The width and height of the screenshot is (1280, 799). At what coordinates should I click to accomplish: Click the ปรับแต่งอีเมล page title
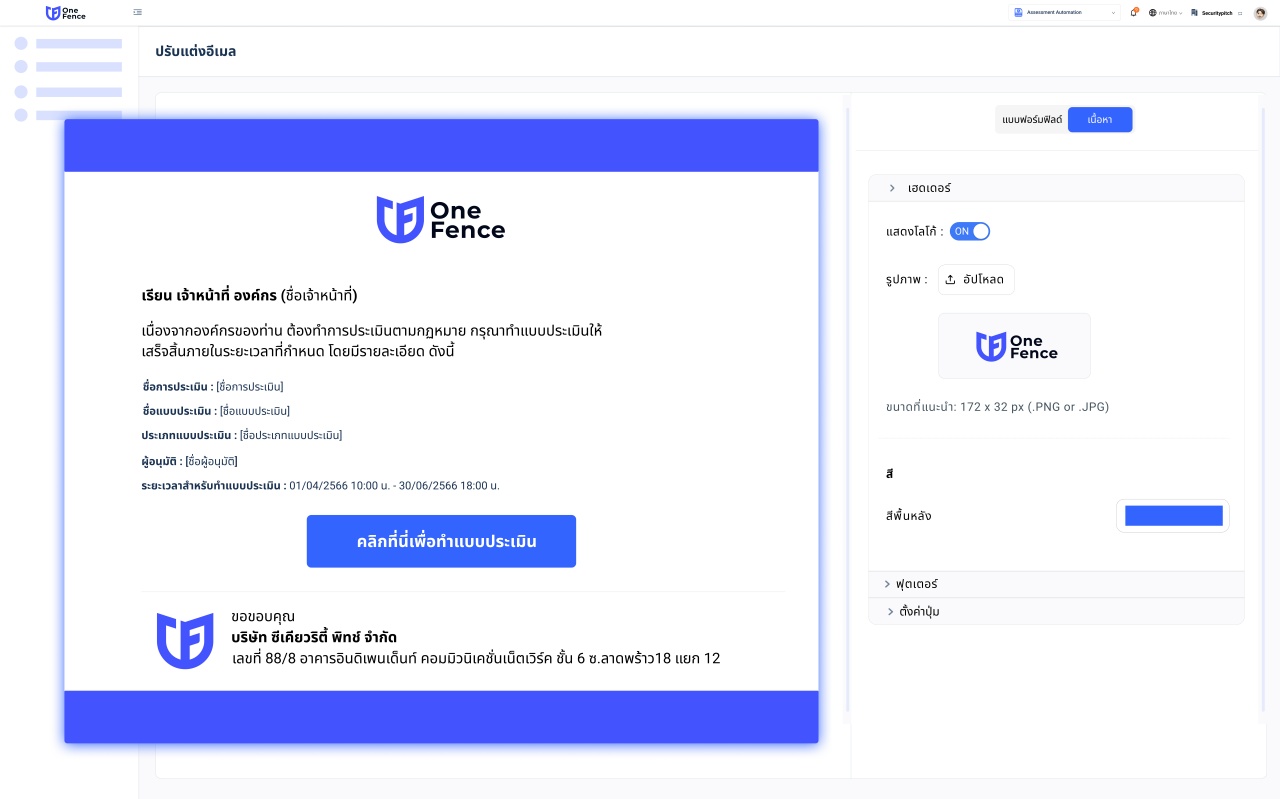[x=196, y=51]
